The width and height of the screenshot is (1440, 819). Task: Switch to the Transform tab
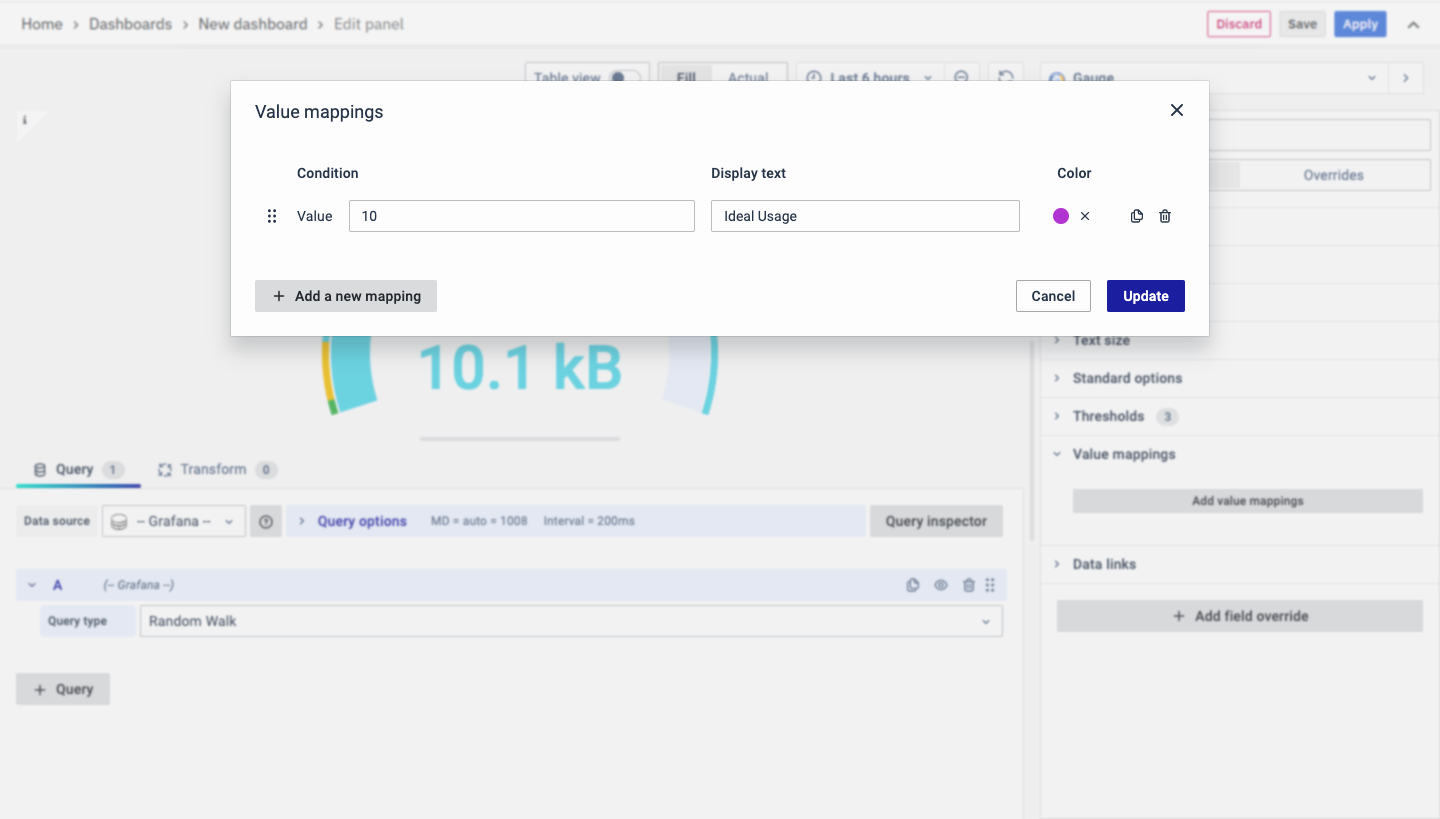213,469
